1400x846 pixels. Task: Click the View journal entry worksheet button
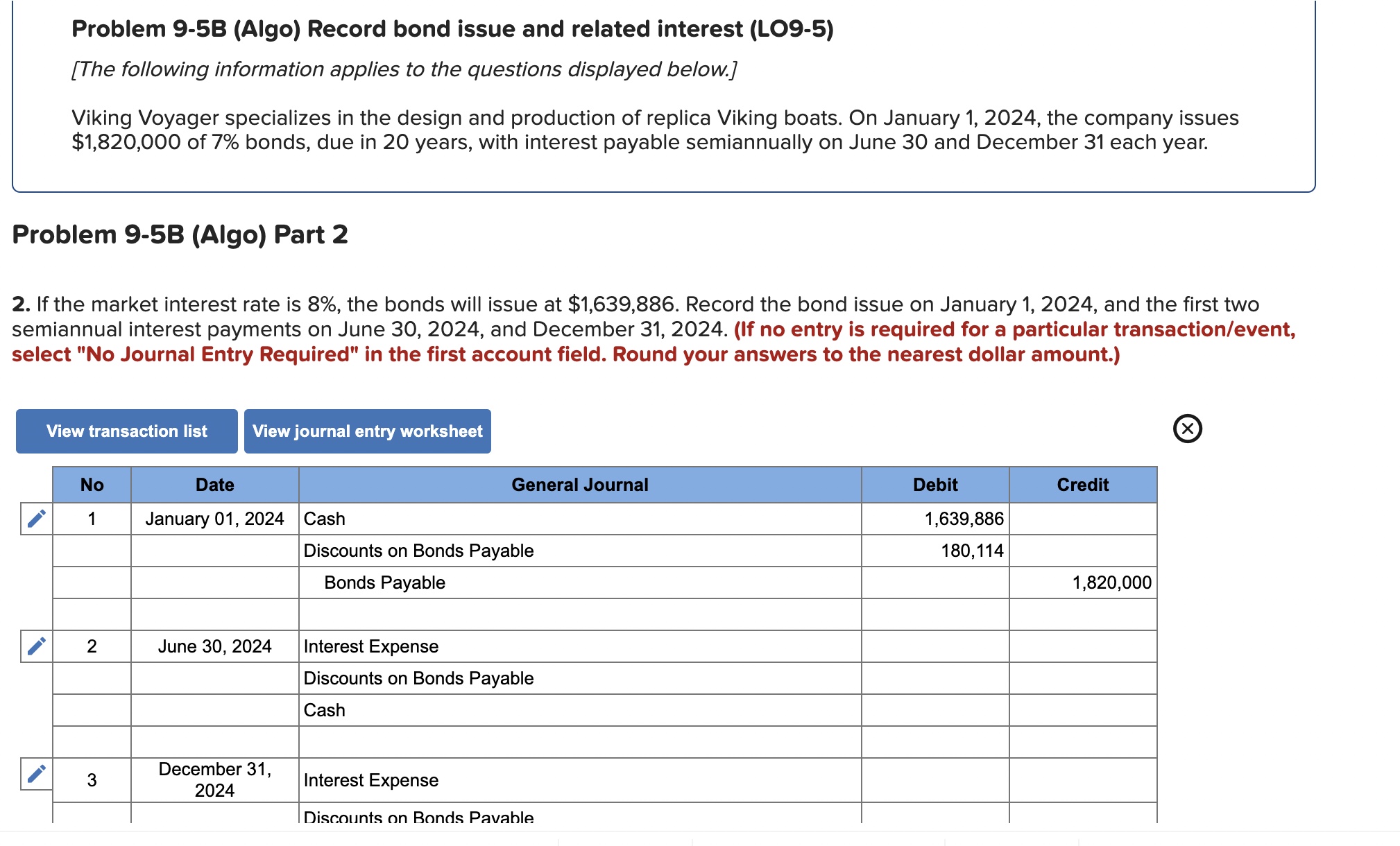click(x=367, y=431)
